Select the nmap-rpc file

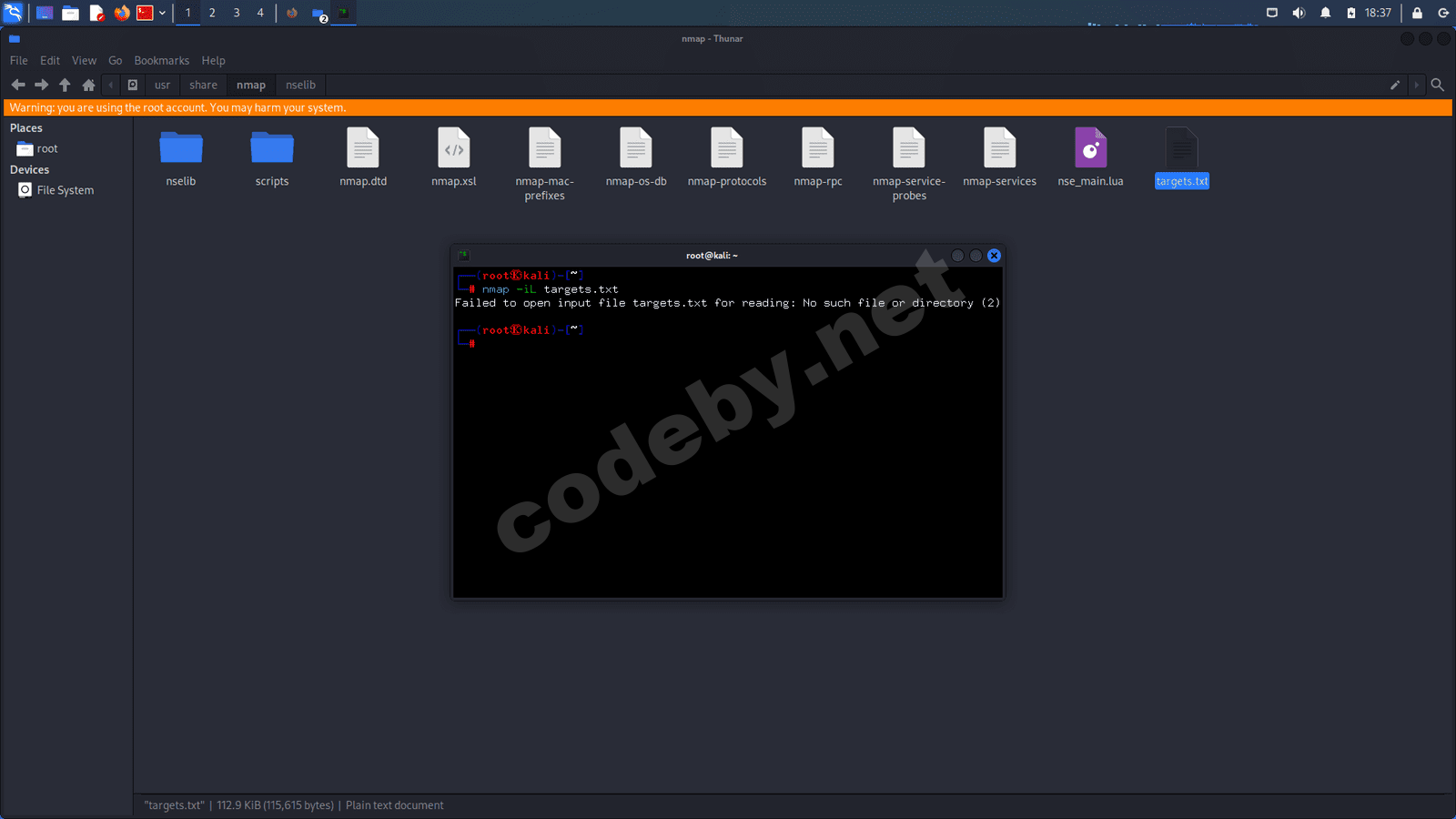(x=818, y=158)
